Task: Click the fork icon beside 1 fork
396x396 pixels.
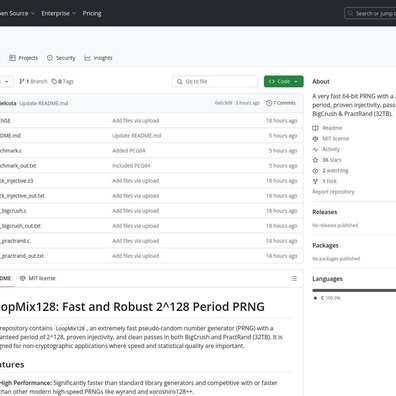Action: pyautogui.click(x=315, y=181)
